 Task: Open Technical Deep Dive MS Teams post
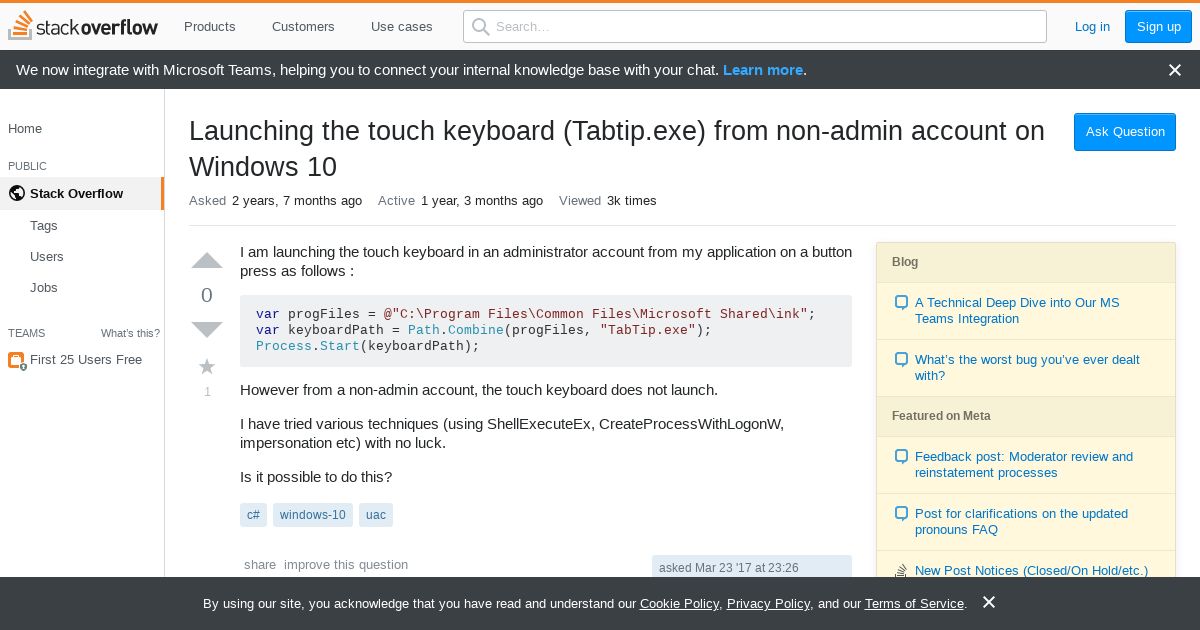(x=1017, y=311)
